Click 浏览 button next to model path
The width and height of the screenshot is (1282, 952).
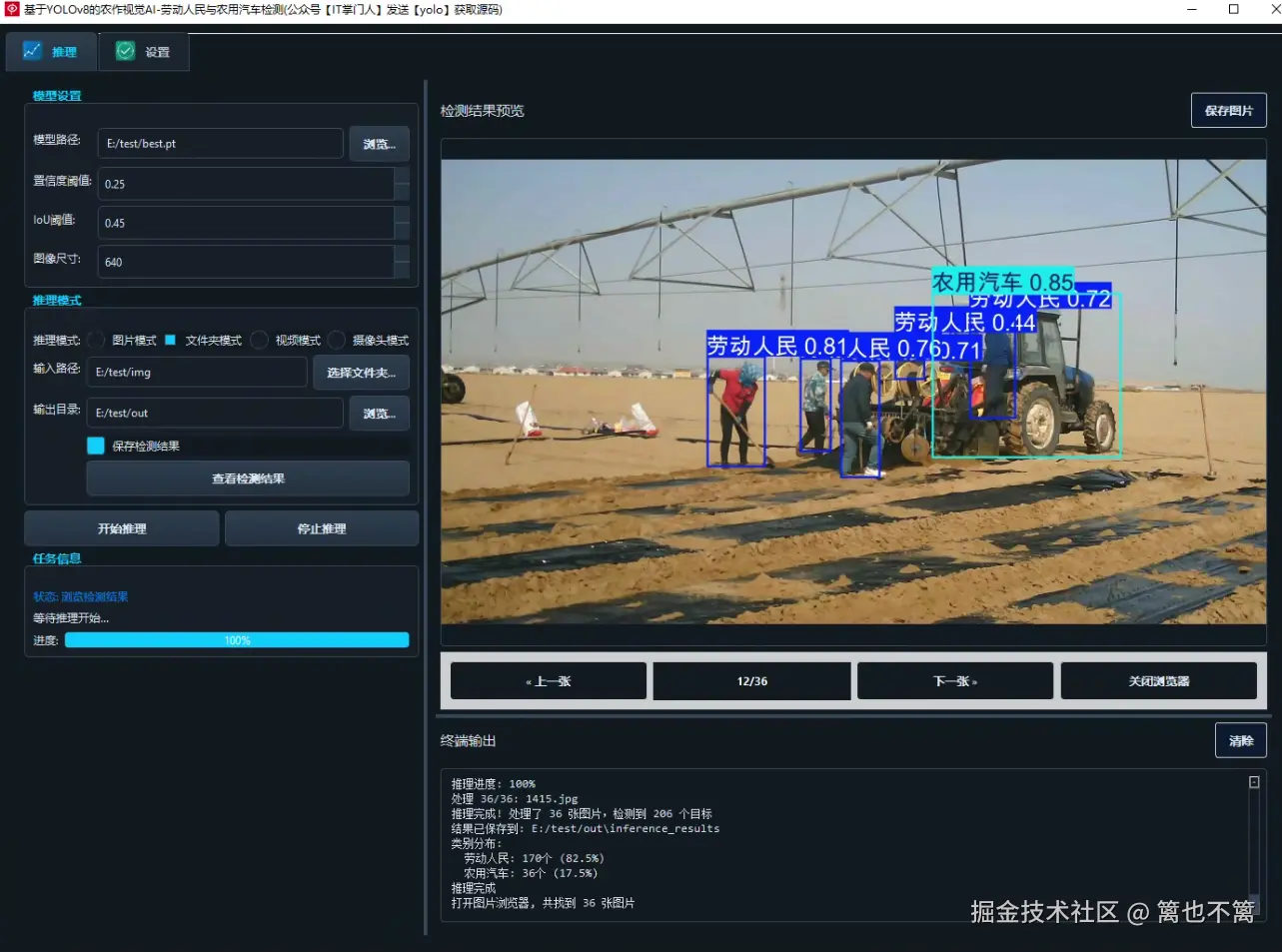[x=379, y=144]
